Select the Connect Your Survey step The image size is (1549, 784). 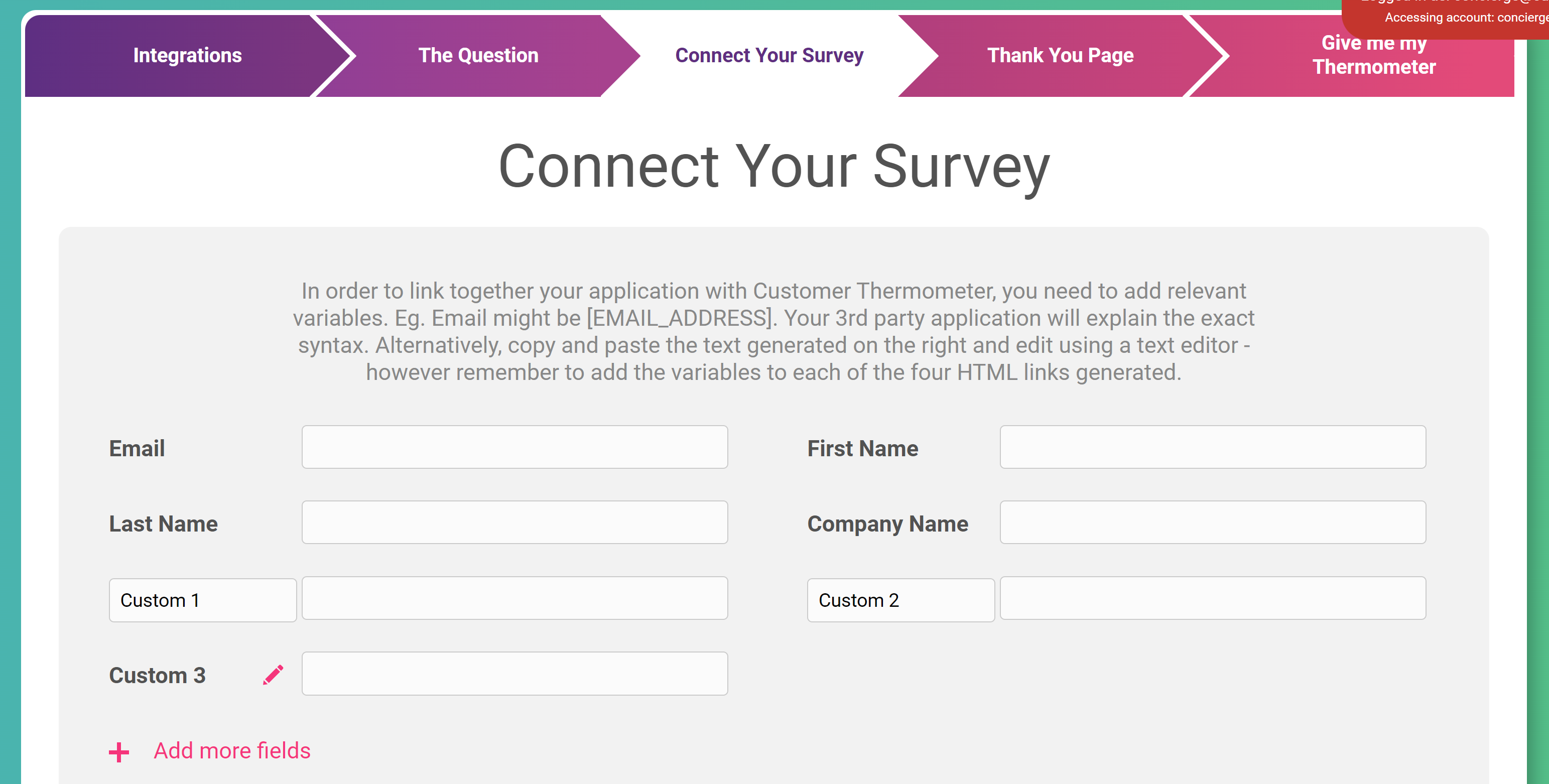[x=769, y=55]
